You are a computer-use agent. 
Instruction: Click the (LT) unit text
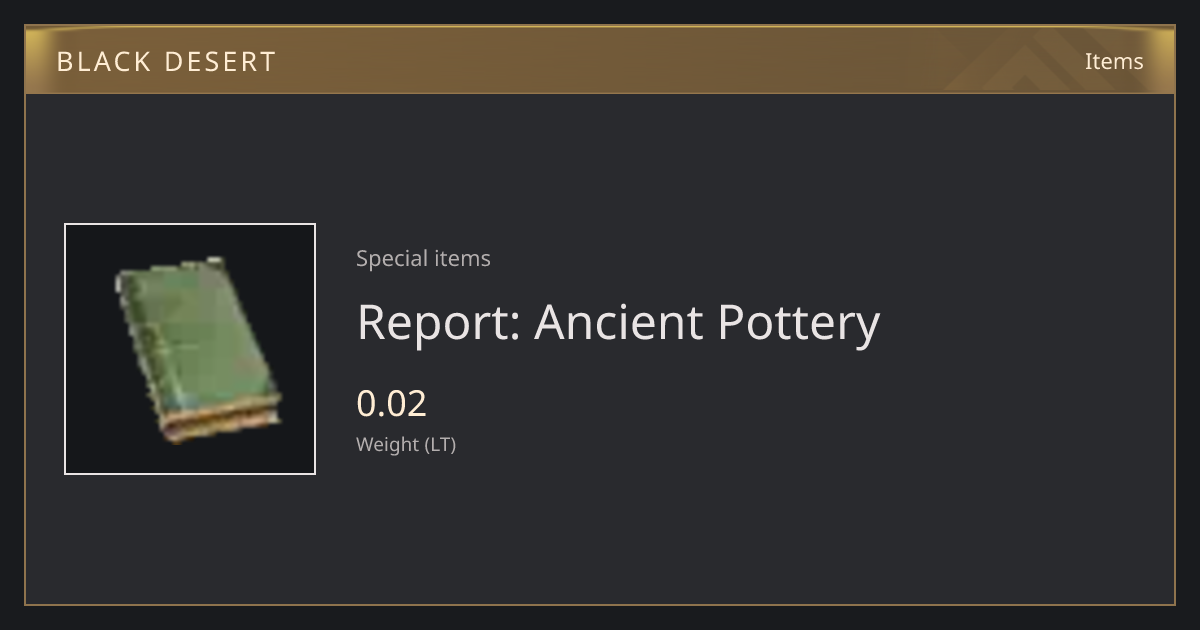tap(441, 445)
